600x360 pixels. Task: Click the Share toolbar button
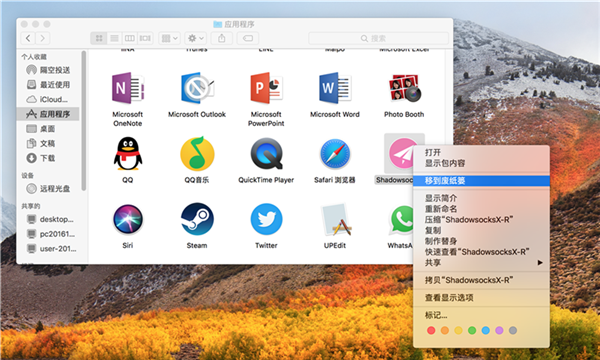click(x=222, y=38)
